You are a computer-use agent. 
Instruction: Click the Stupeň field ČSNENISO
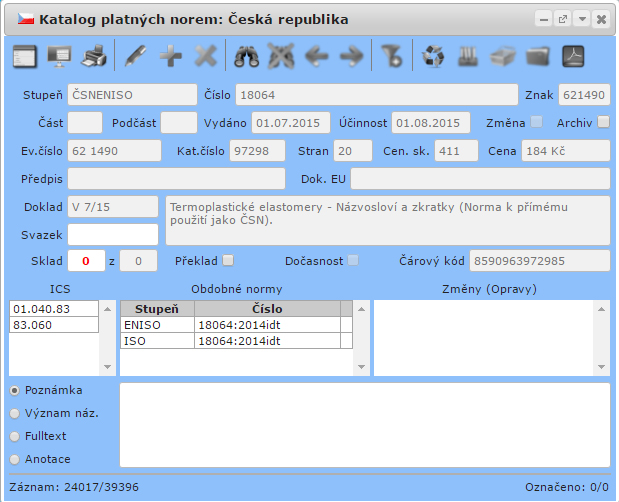pyautogui.click(x=132, y=95)
